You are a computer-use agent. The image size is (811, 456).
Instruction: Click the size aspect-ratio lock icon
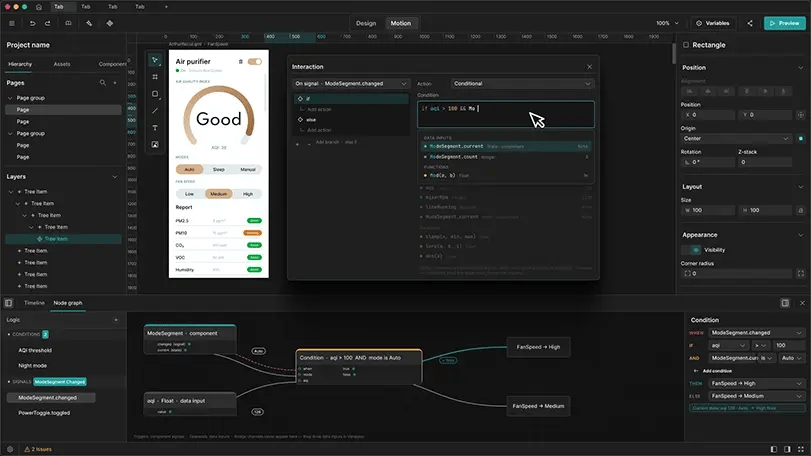pos(801,210)
